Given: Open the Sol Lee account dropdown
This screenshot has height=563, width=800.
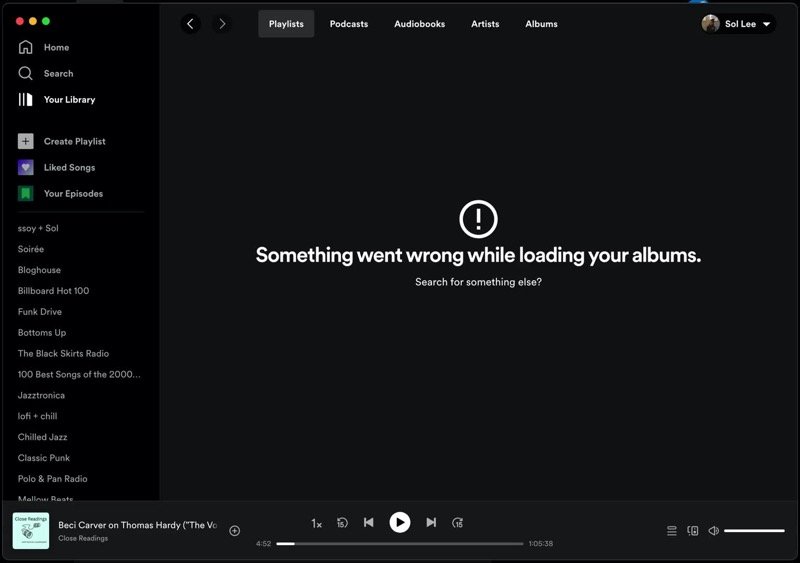Looking at the screenshot, I should [x=739, y=24].
